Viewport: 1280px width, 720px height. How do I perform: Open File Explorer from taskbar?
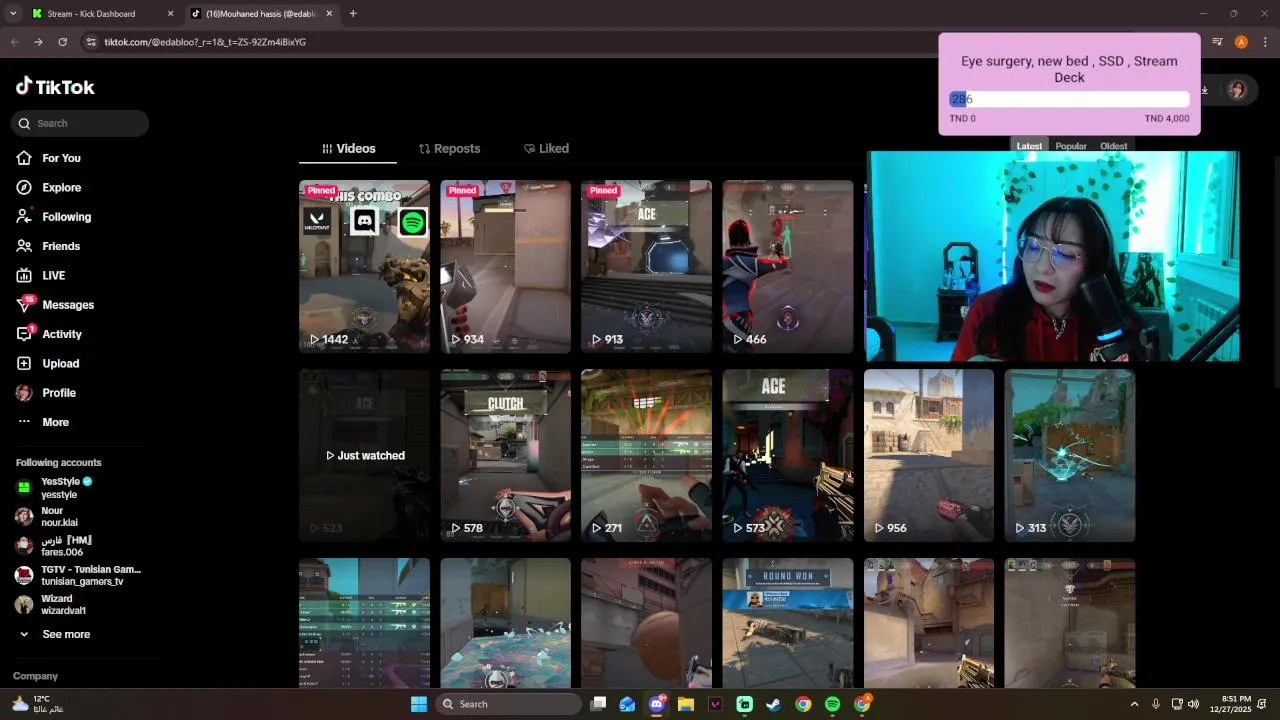686,704
